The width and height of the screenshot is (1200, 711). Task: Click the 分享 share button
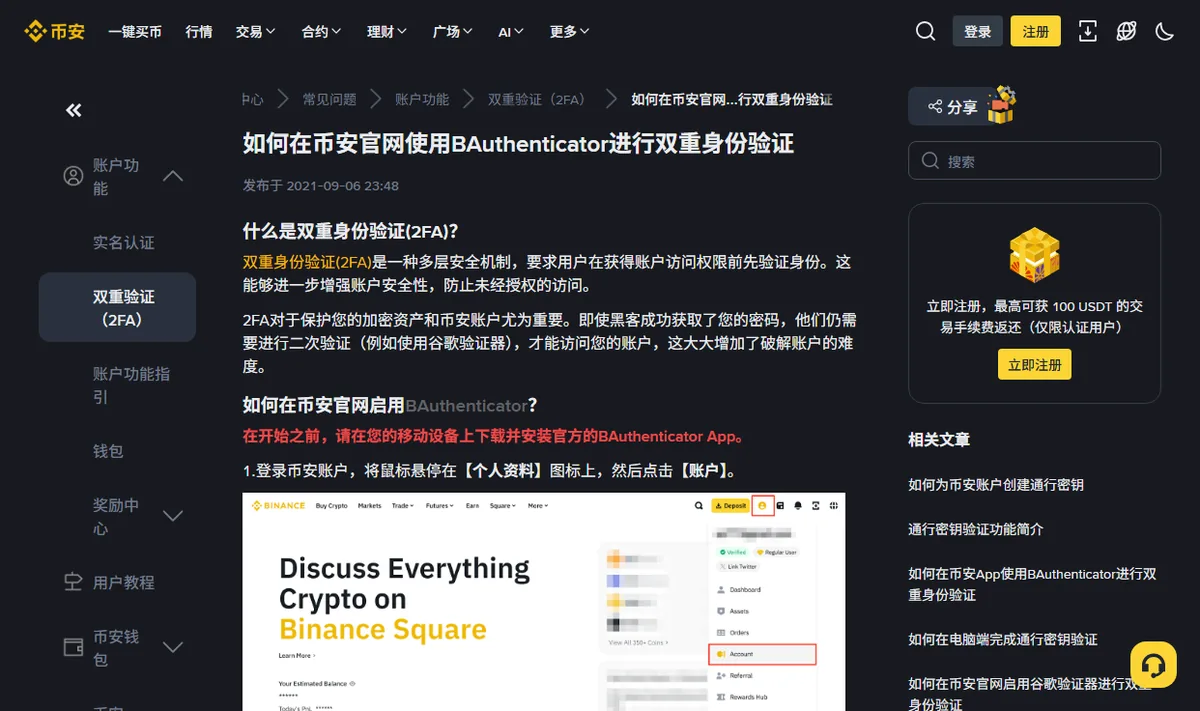(x=953, y=106)
